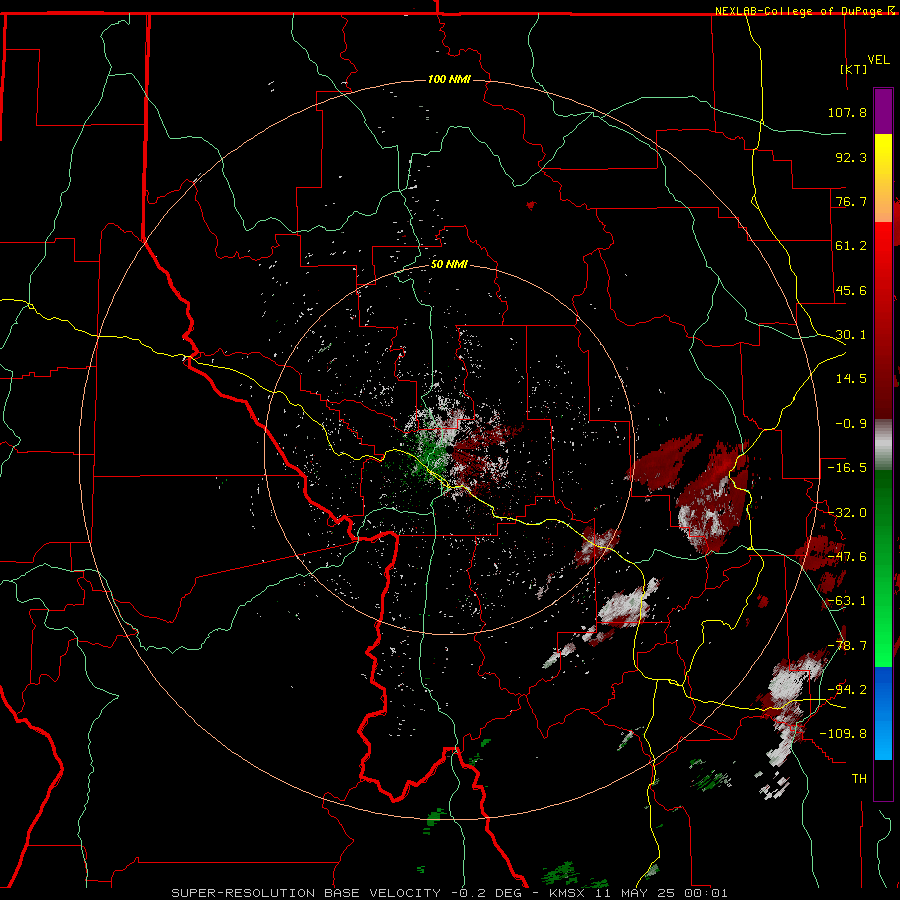This screenshot has width=900, height=900.
Task: Click the -16.5 scale value
Action: [x=847, y=468]
